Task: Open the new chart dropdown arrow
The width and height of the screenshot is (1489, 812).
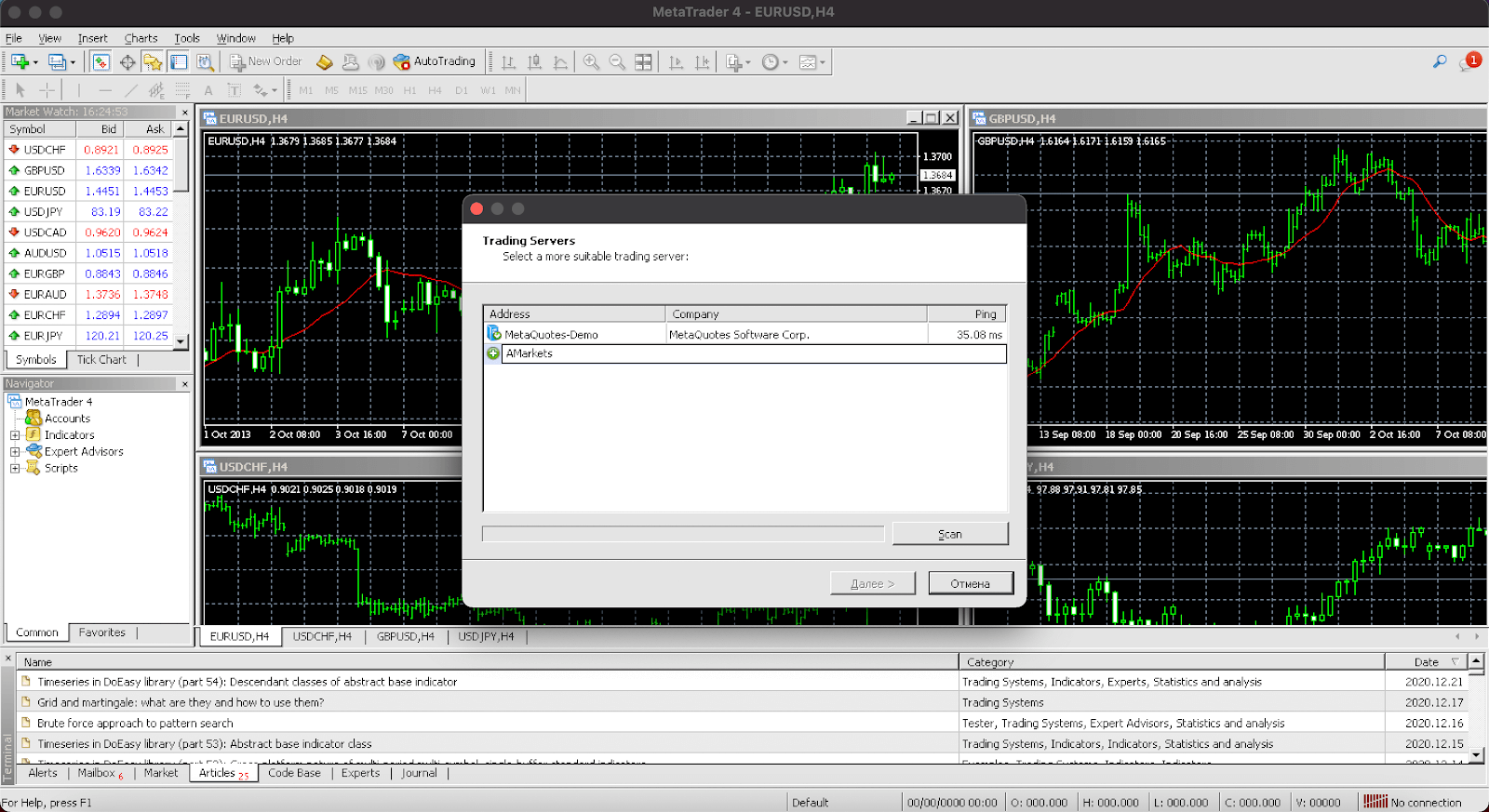Action: (35, 62)
